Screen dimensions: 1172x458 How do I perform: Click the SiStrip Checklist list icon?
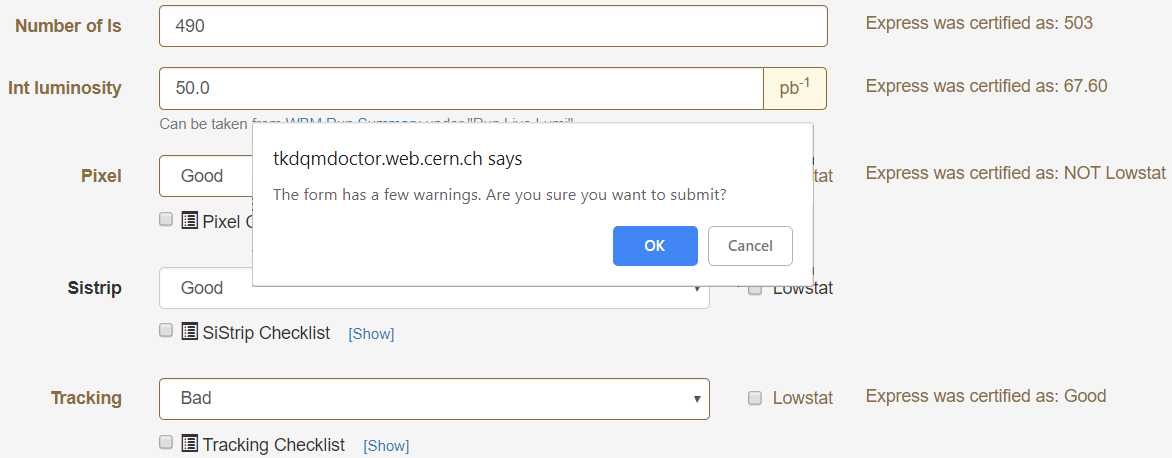point(189,332)
